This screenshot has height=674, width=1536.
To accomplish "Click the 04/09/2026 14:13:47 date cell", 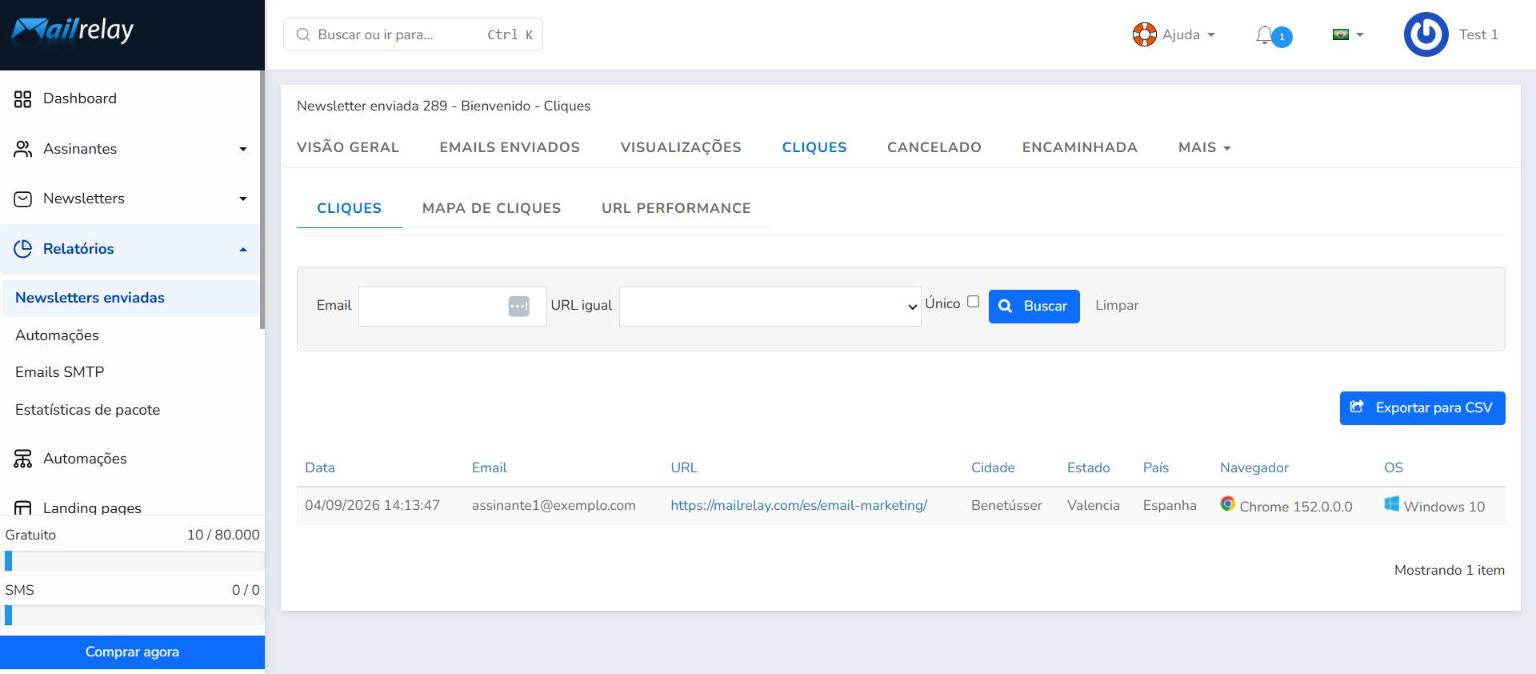I will point(373,505).
